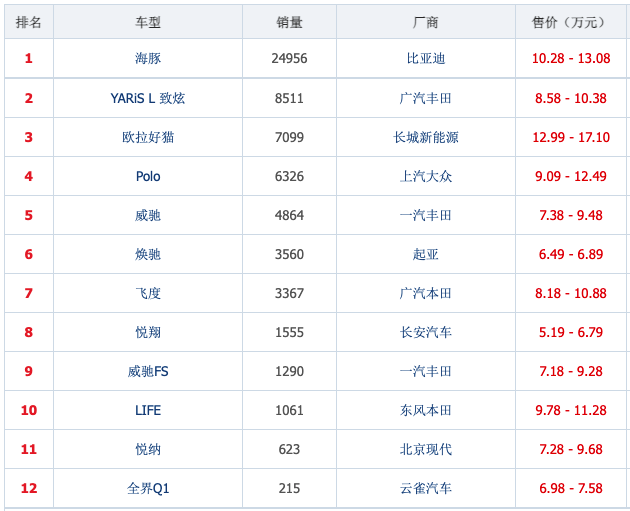
Task: Open the 飞度 model link
Action: click(148, 293)
